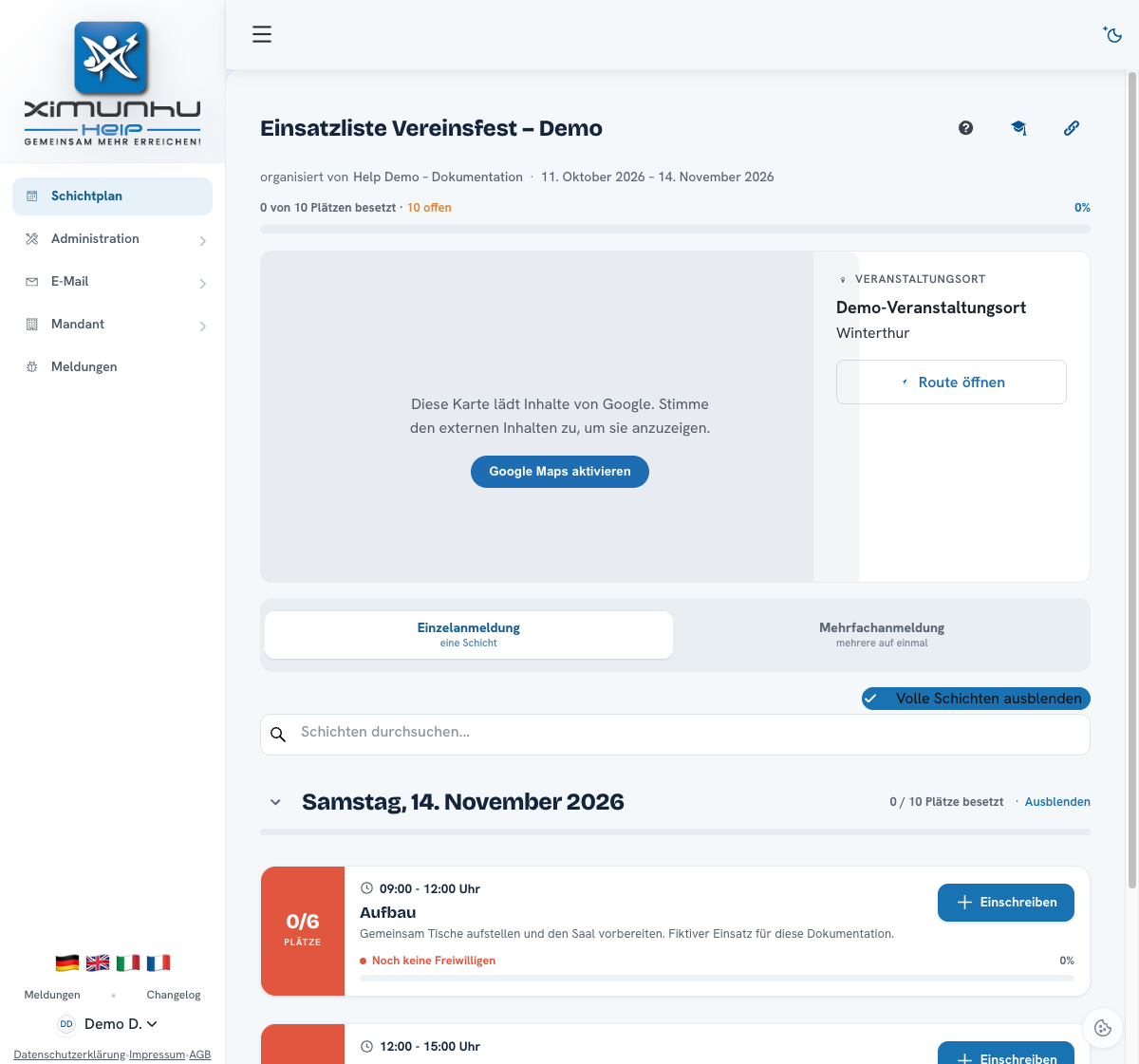Click the Ausblenden link
Image resolution: width=1139 pixels, height=1064 pixels.
1057,802
